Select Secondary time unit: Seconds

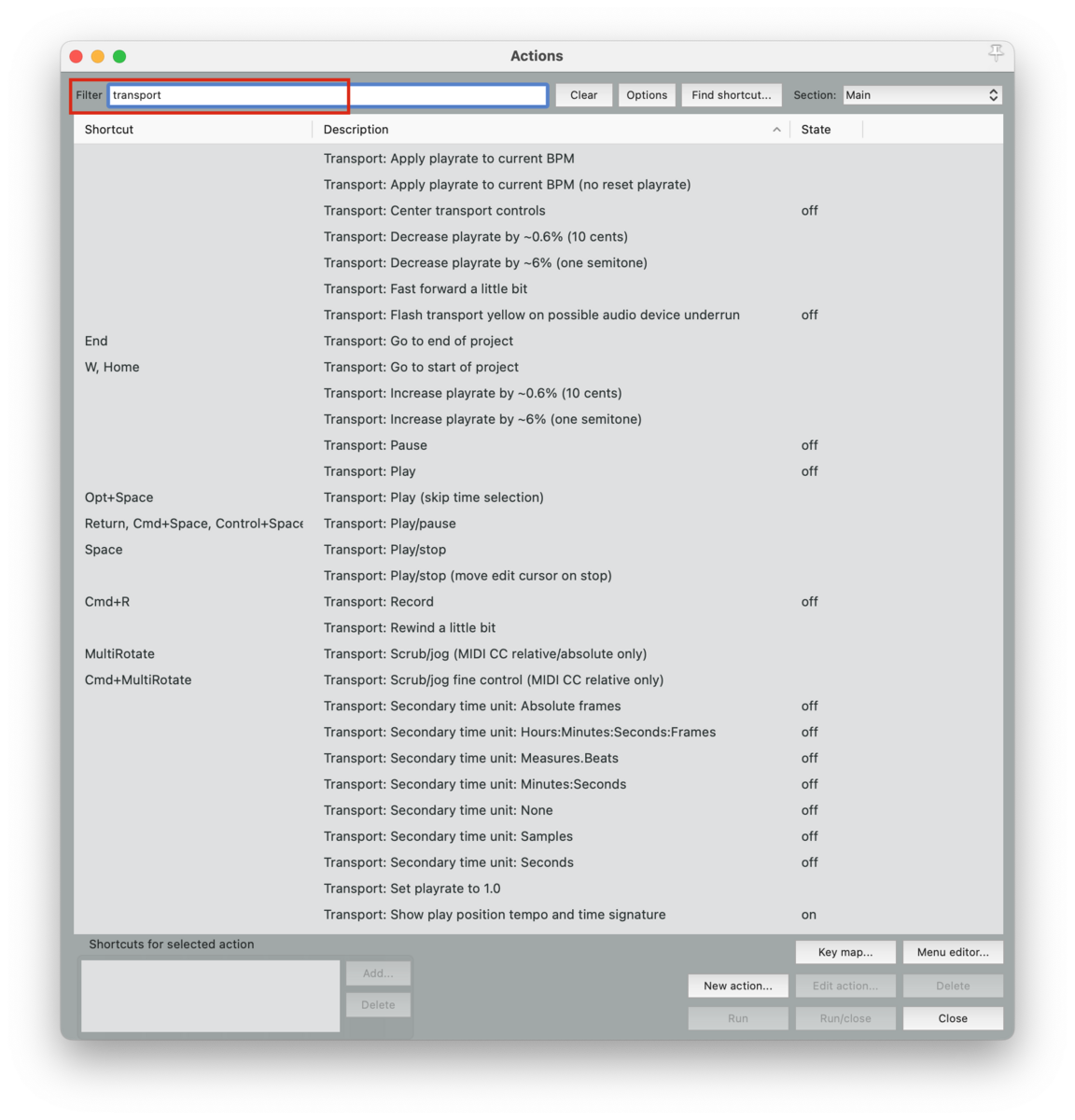[449, 864]
